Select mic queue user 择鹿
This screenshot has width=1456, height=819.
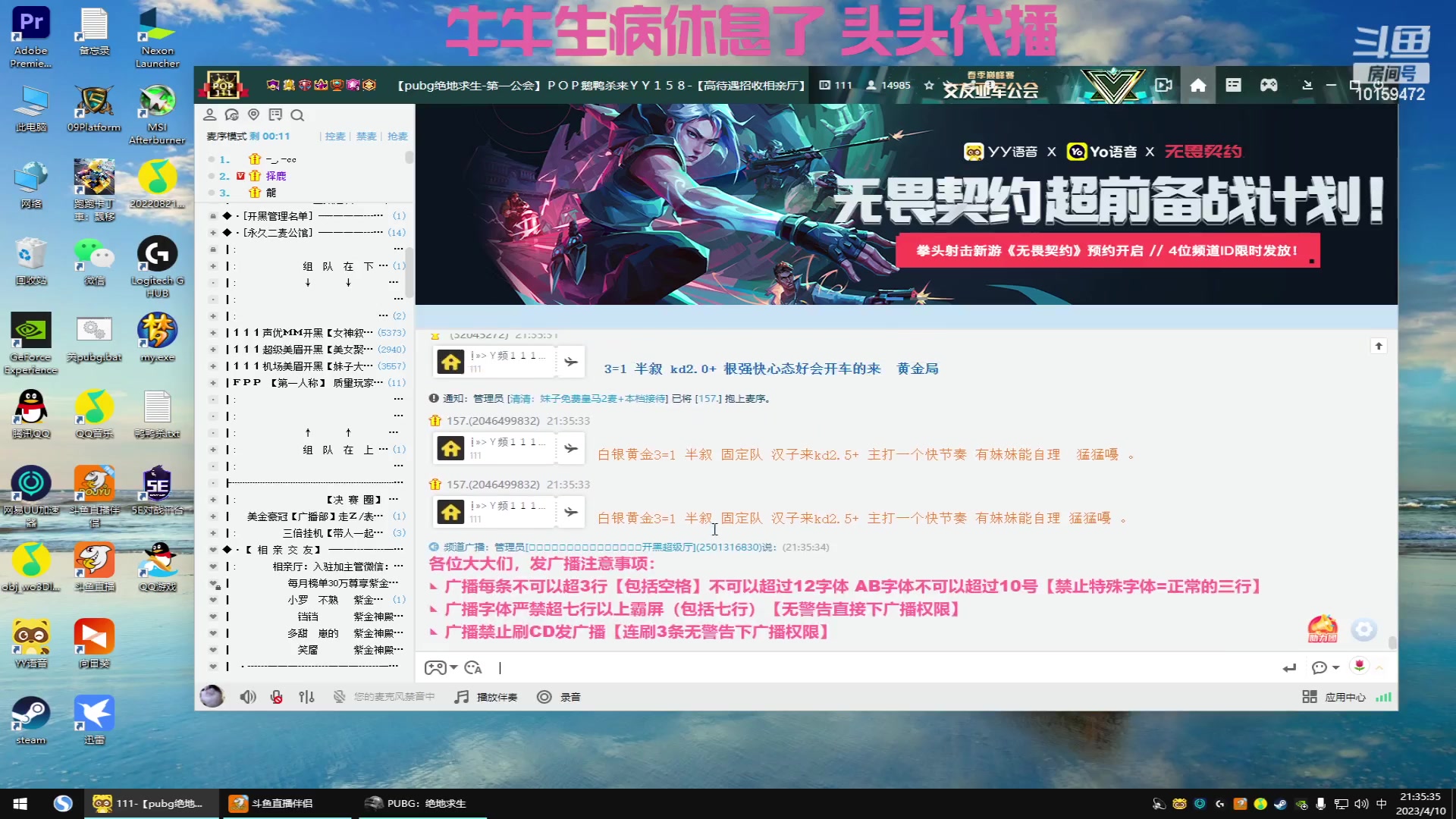276,176
